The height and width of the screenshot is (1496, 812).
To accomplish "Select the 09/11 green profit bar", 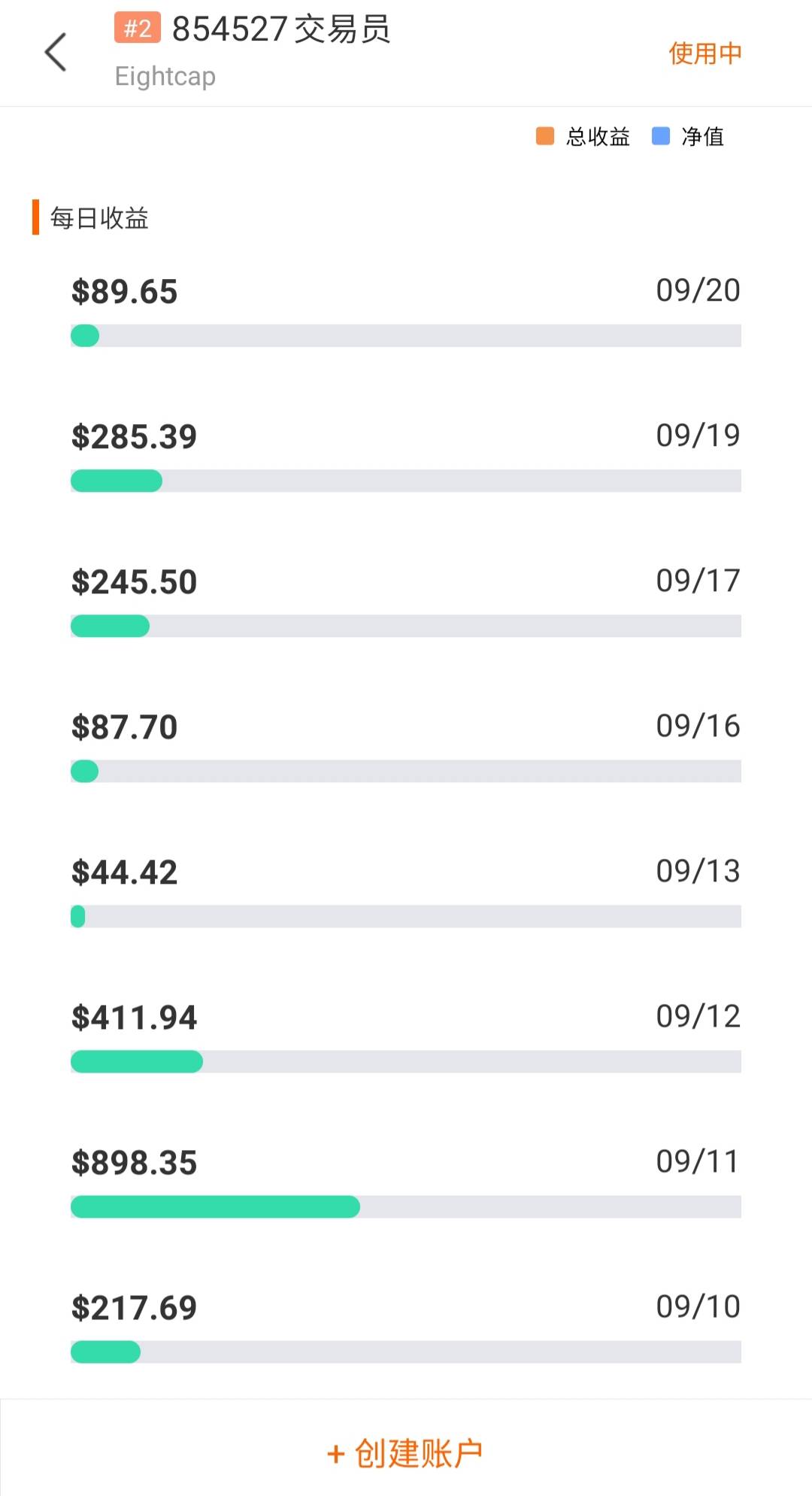I will [215, 1206].
